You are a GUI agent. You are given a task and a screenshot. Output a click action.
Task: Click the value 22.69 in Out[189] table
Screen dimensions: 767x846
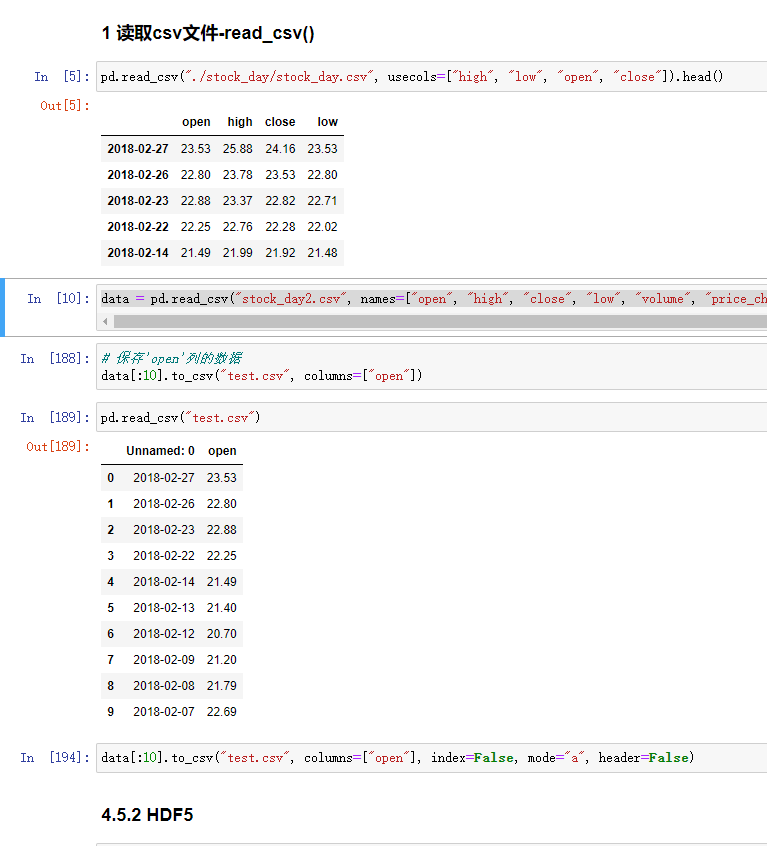[222, 712]
